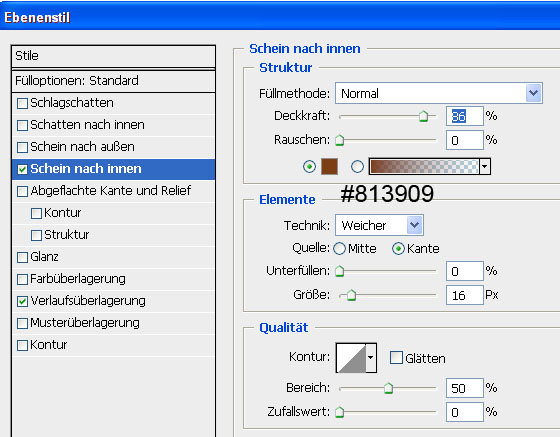Expand the gradient picker dropdown arrow

click(x=485, y=167)
